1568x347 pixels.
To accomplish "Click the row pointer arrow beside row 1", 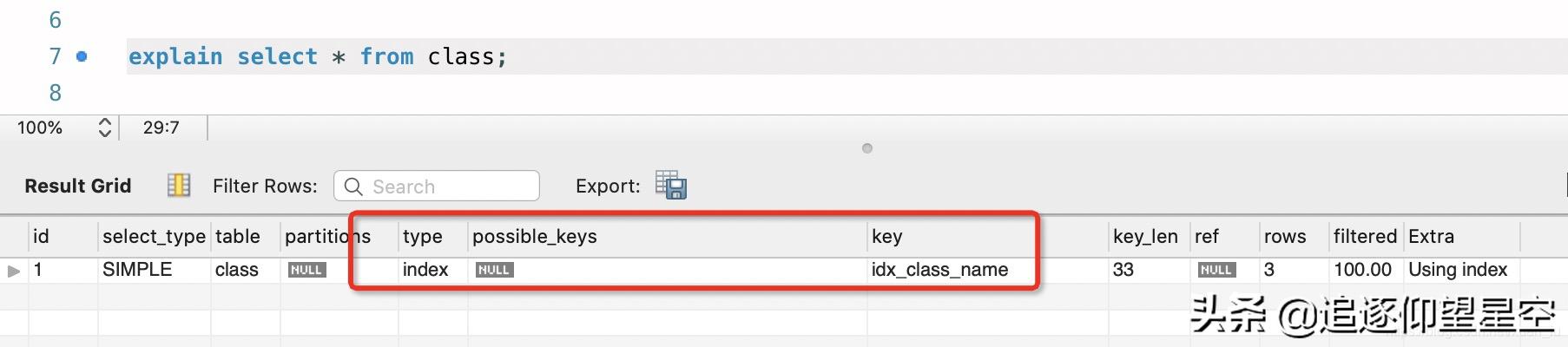I will (x=14, y=271).
